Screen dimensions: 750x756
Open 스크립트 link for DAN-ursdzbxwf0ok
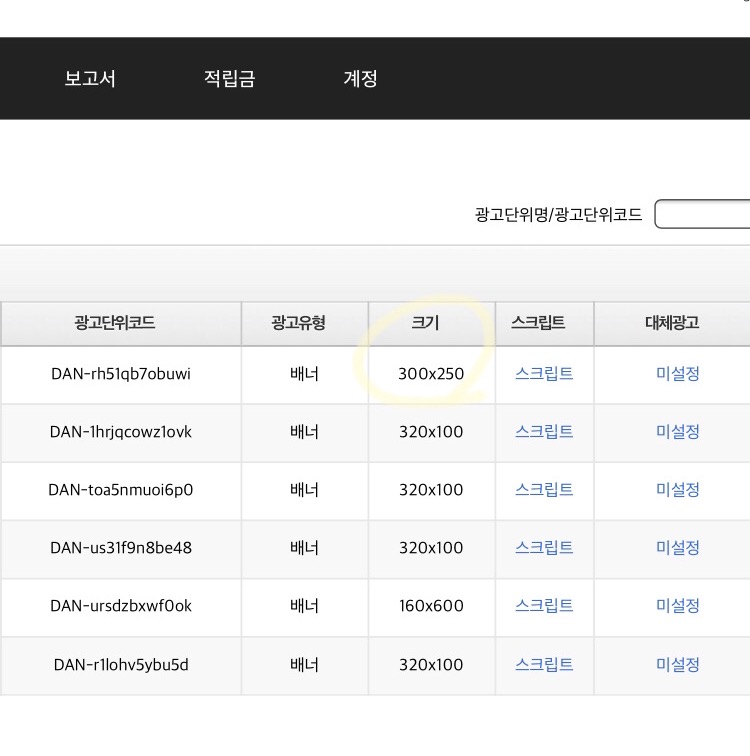coord(544,606)
